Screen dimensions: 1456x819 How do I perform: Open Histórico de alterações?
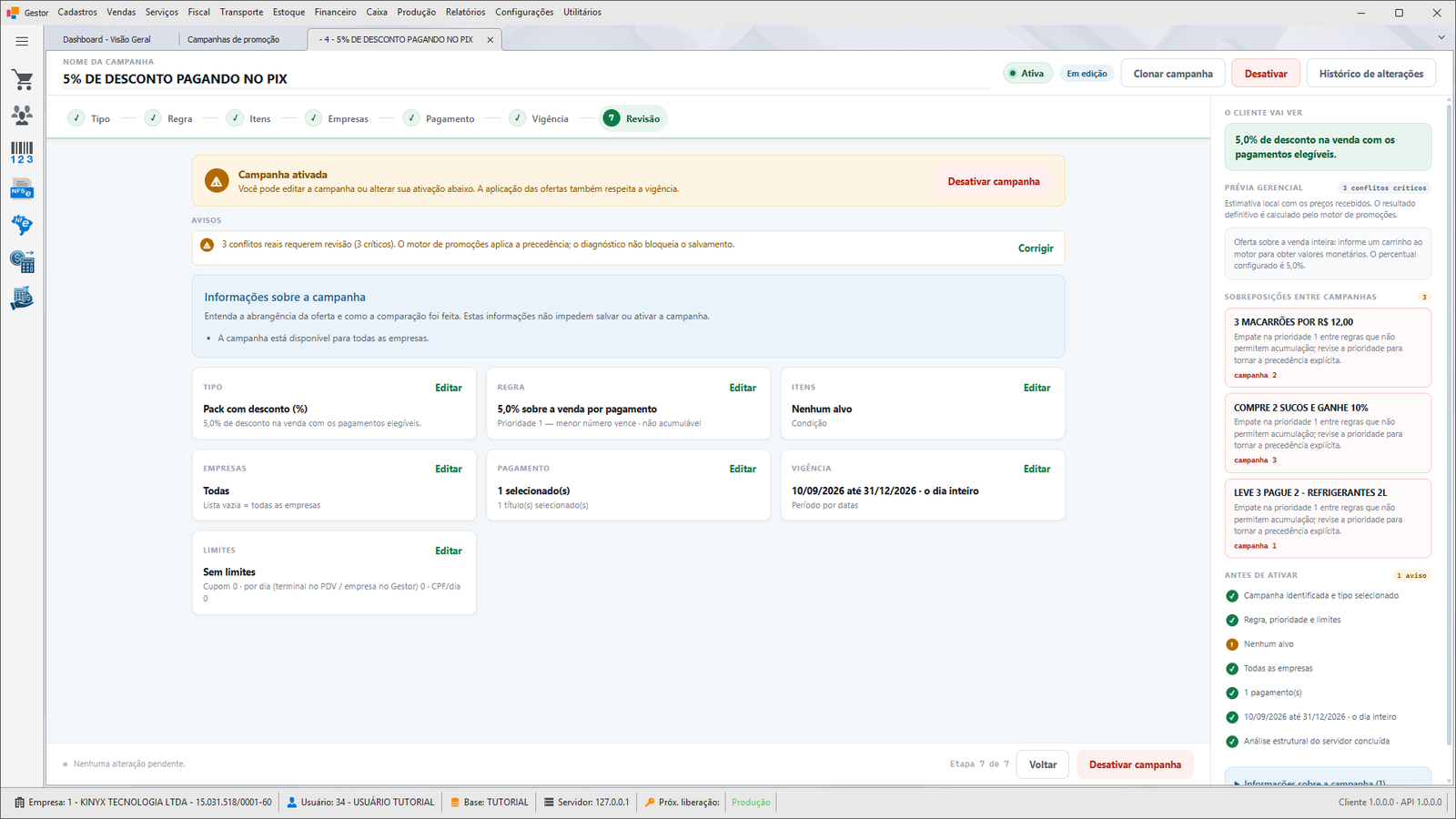point(1371,74)
